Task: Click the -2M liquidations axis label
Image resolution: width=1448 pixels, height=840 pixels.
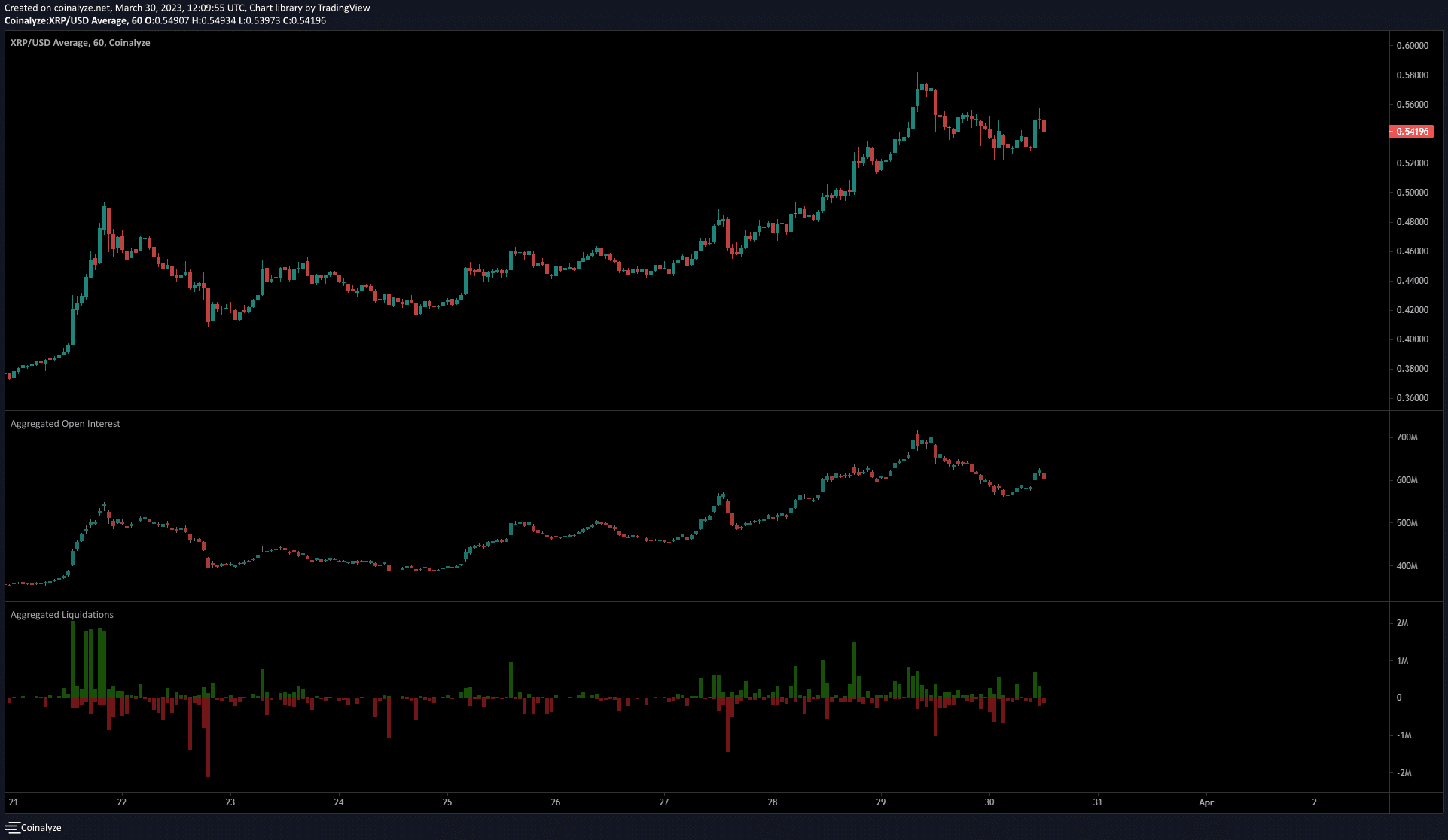Action: [x=1404, y=773]
